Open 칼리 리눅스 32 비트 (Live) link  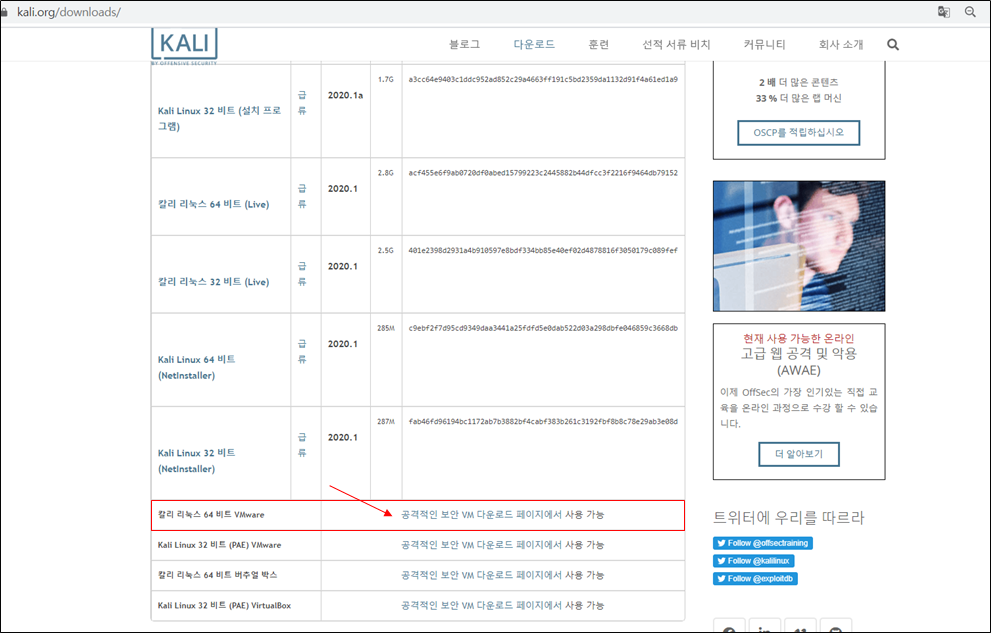click(214, 282)
